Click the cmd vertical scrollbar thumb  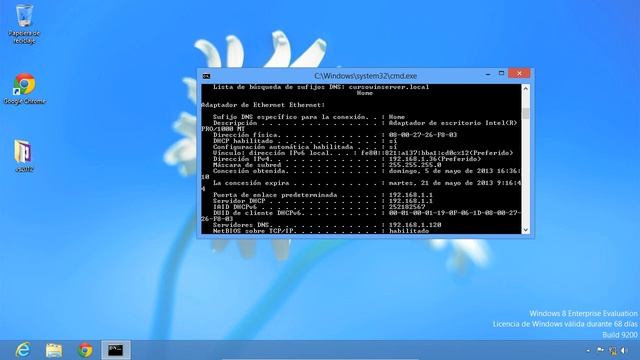point(526,113)
